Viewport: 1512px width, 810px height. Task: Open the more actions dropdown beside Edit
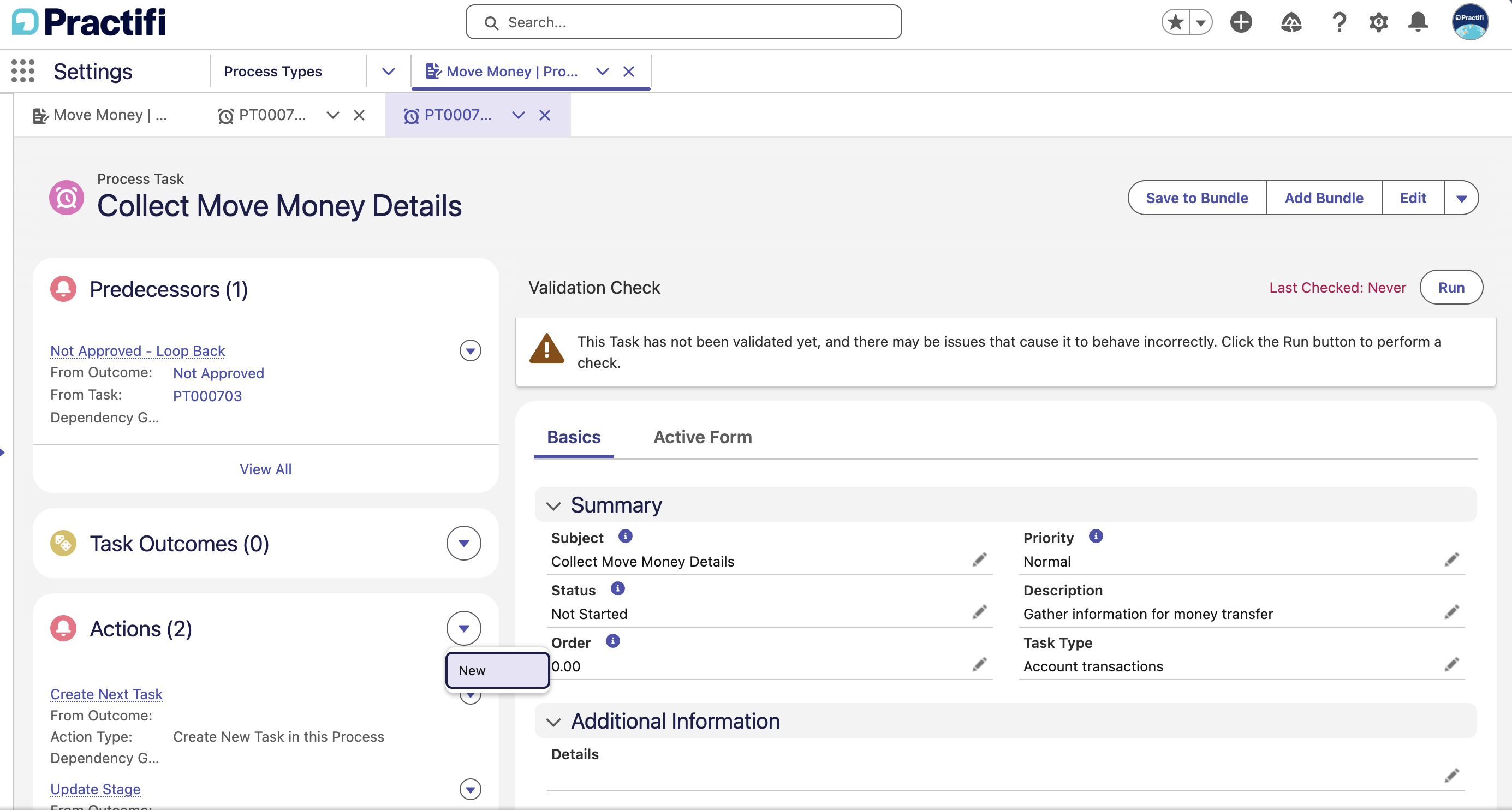point(1462,198)
